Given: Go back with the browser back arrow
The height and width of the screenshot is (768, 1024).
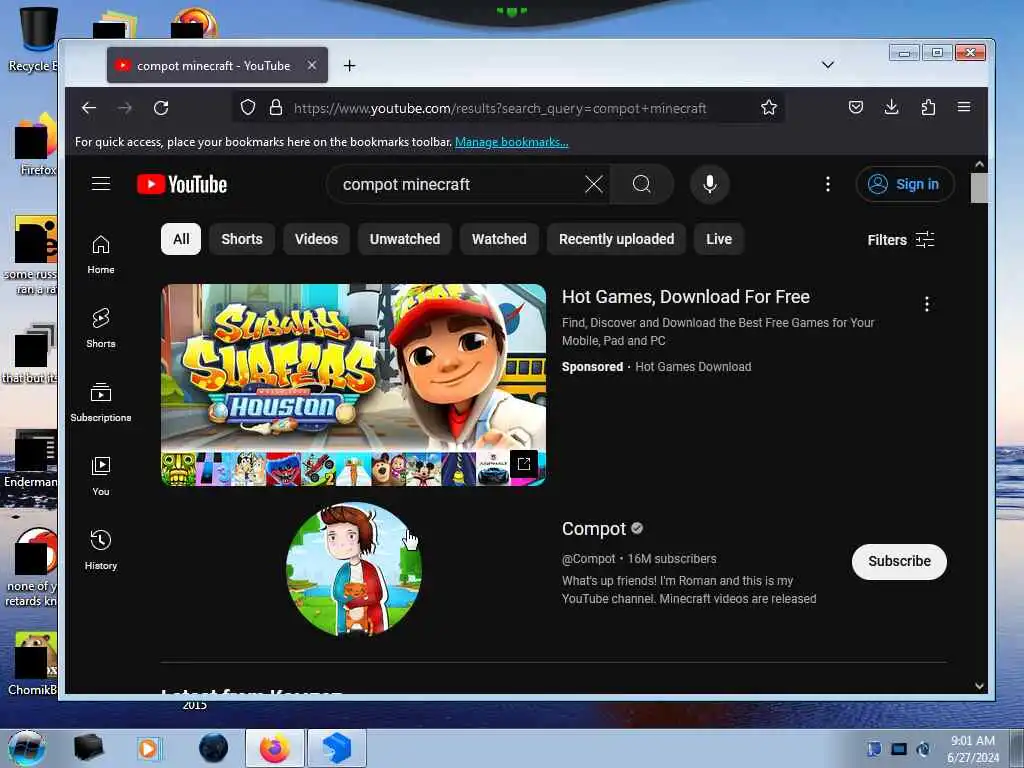Looking at the screenshot, I should click(x=89, y=108).
